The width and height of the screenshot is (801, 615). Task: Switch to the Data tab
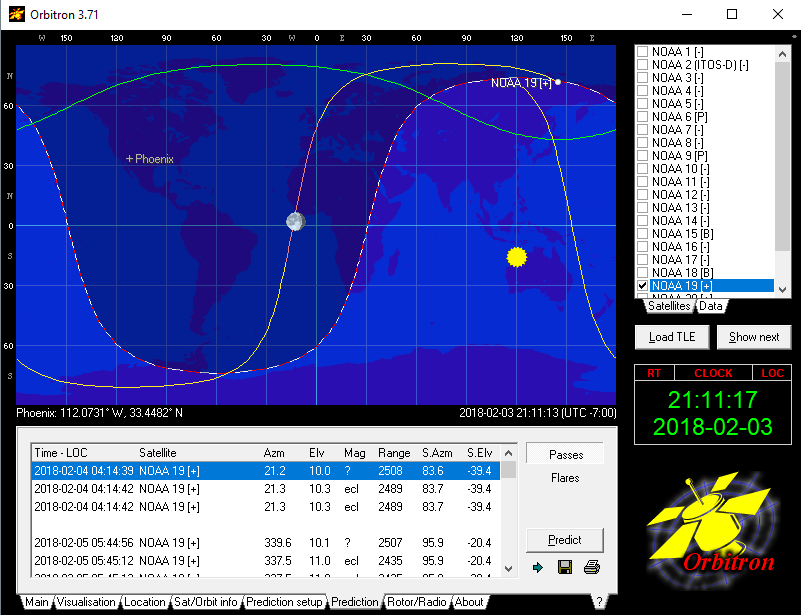pyautogui.click(x=711, y=305)
